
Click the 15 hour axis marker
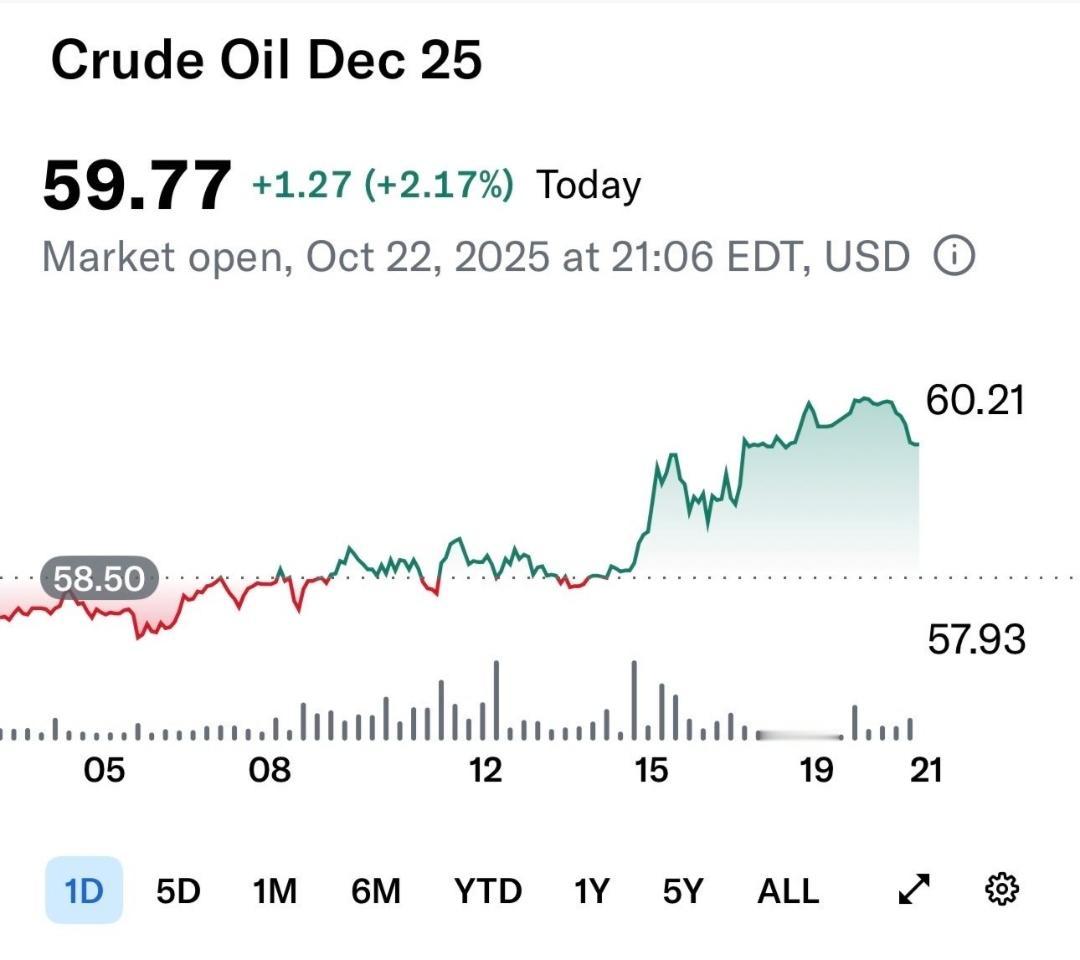[651, 770]
